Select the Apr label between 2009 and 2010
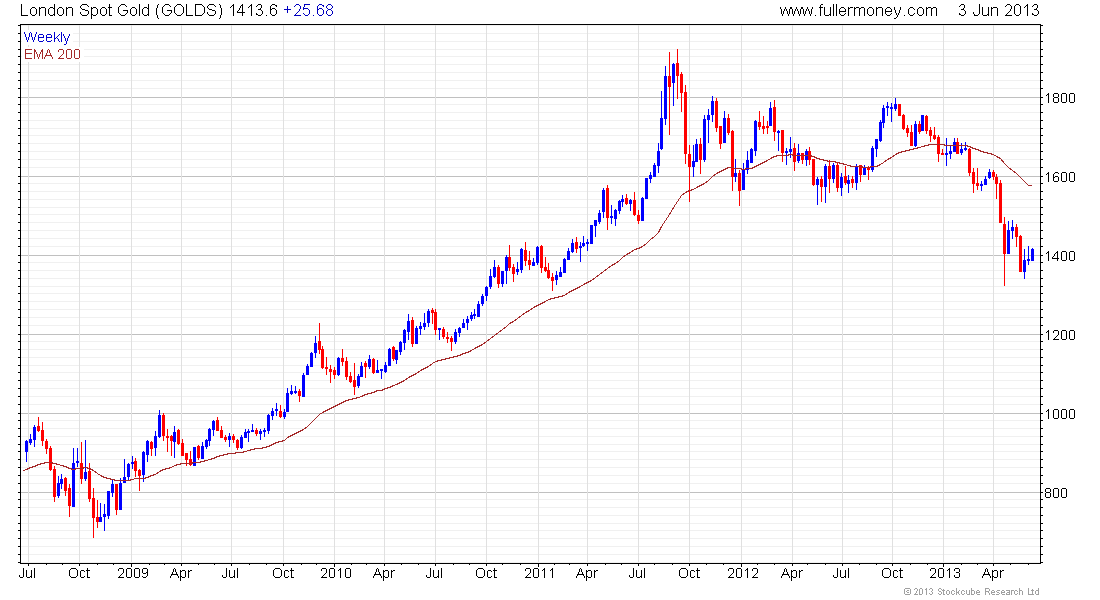Screen dimensions: 1100x600 (x=181, y=573)
